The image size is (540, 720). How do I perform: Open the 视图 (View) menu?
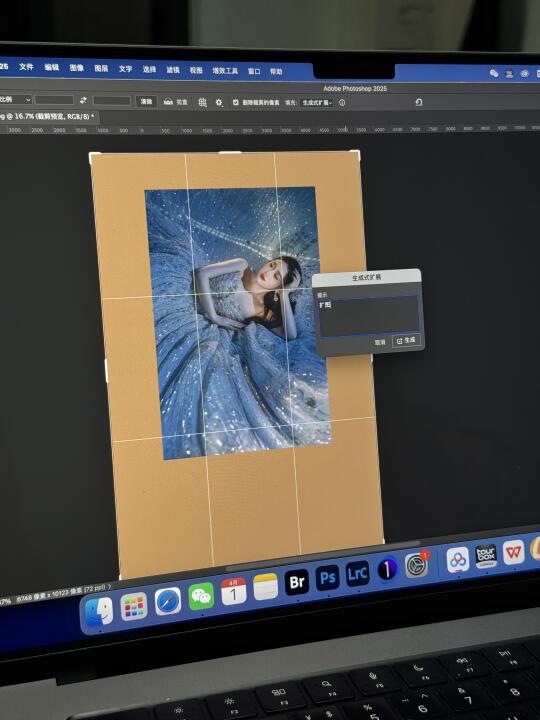click(x=196, y=70)
